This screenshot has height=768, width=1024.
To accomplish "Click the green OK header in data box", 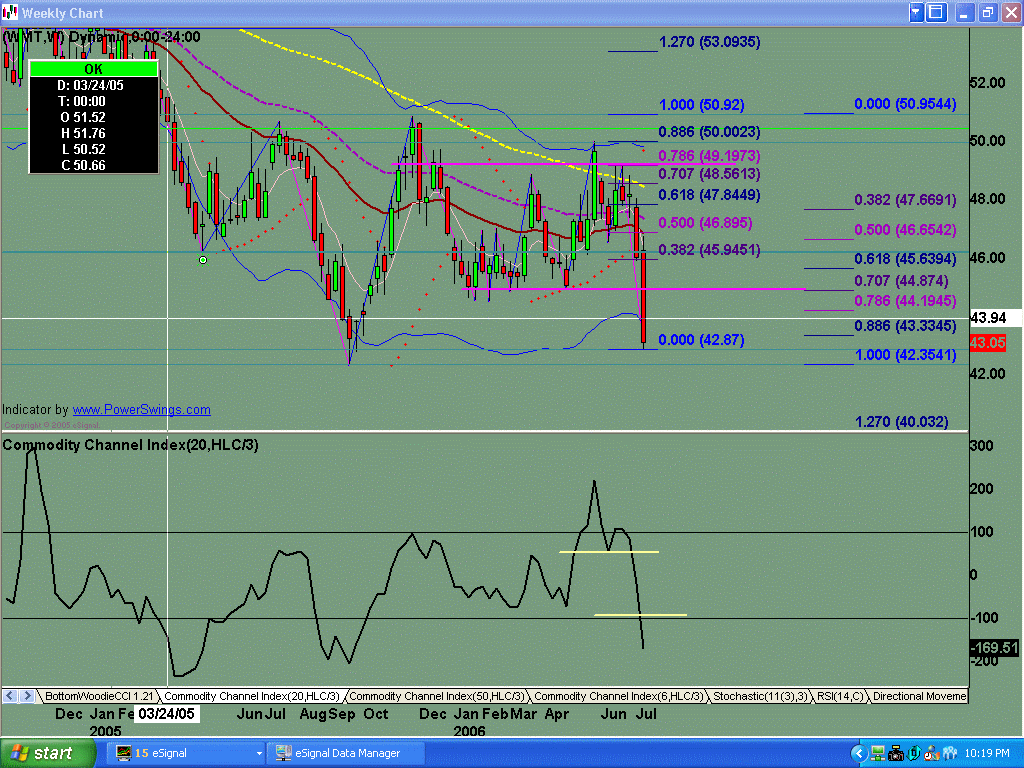I will (93, 69).
